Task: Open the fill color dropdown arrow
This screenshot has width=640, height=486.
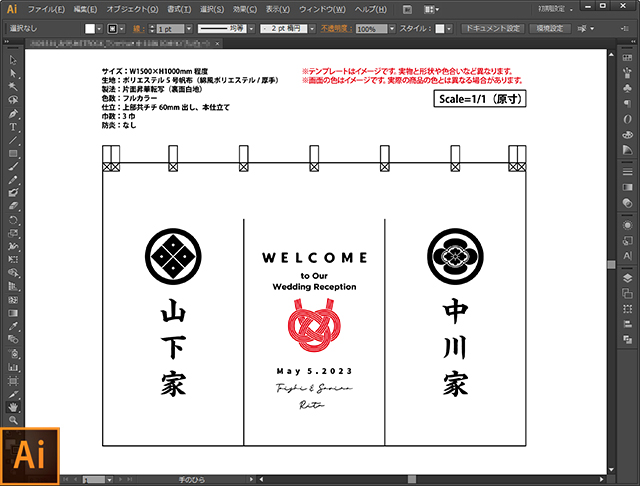Action: 99,29
